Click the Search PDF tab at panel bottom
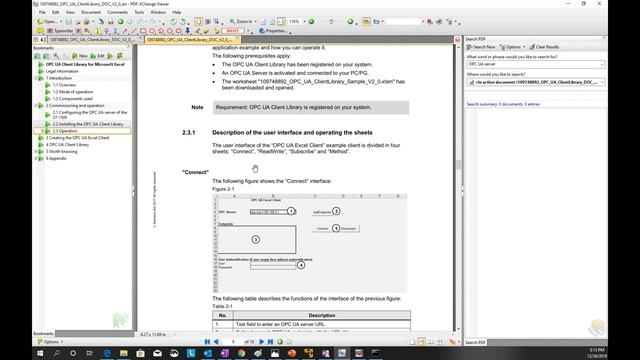Viewport: 640px width, 360px height. tap(475, 342)
